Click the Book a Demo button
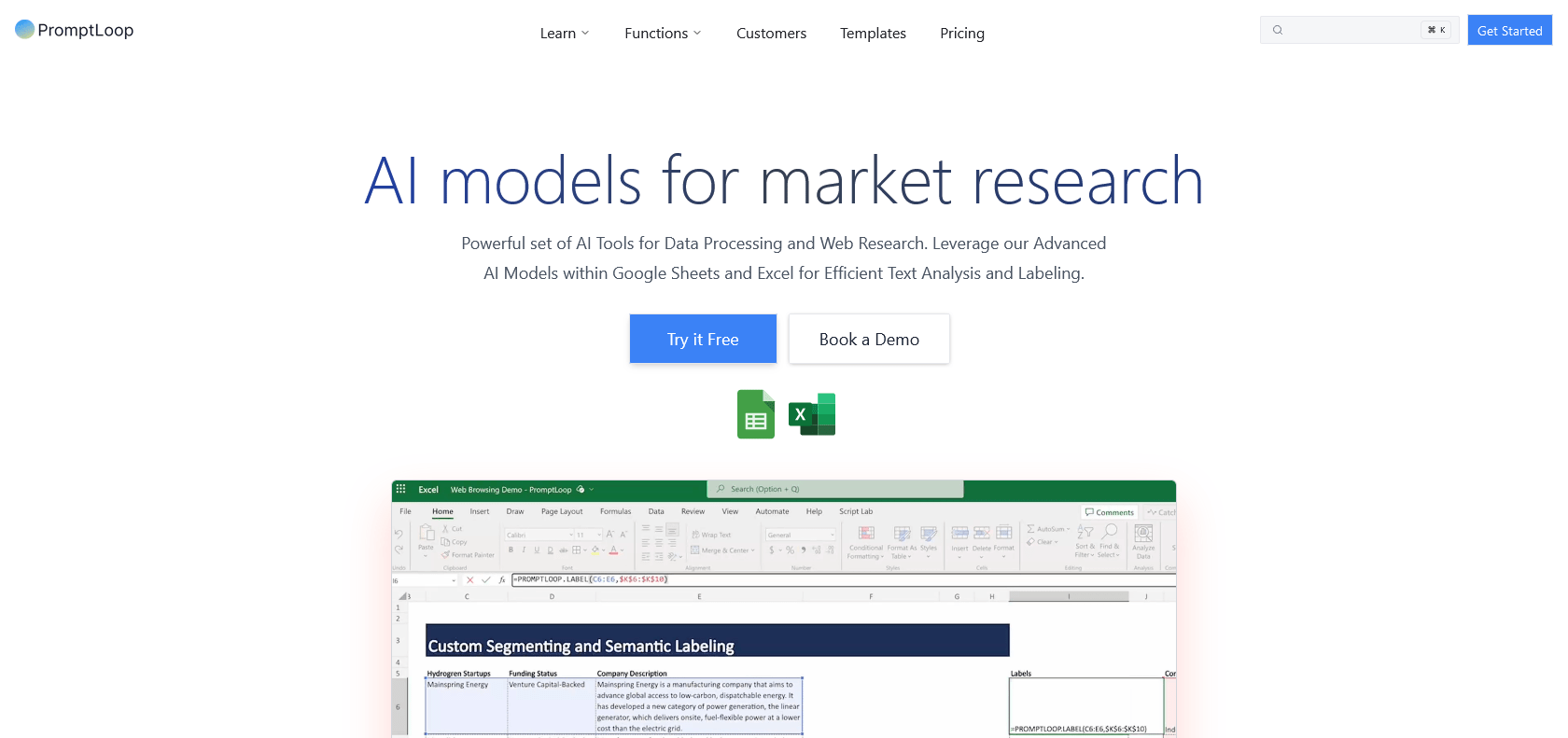The height and width of the screenshot is (738, 1568). coord(869,339)
